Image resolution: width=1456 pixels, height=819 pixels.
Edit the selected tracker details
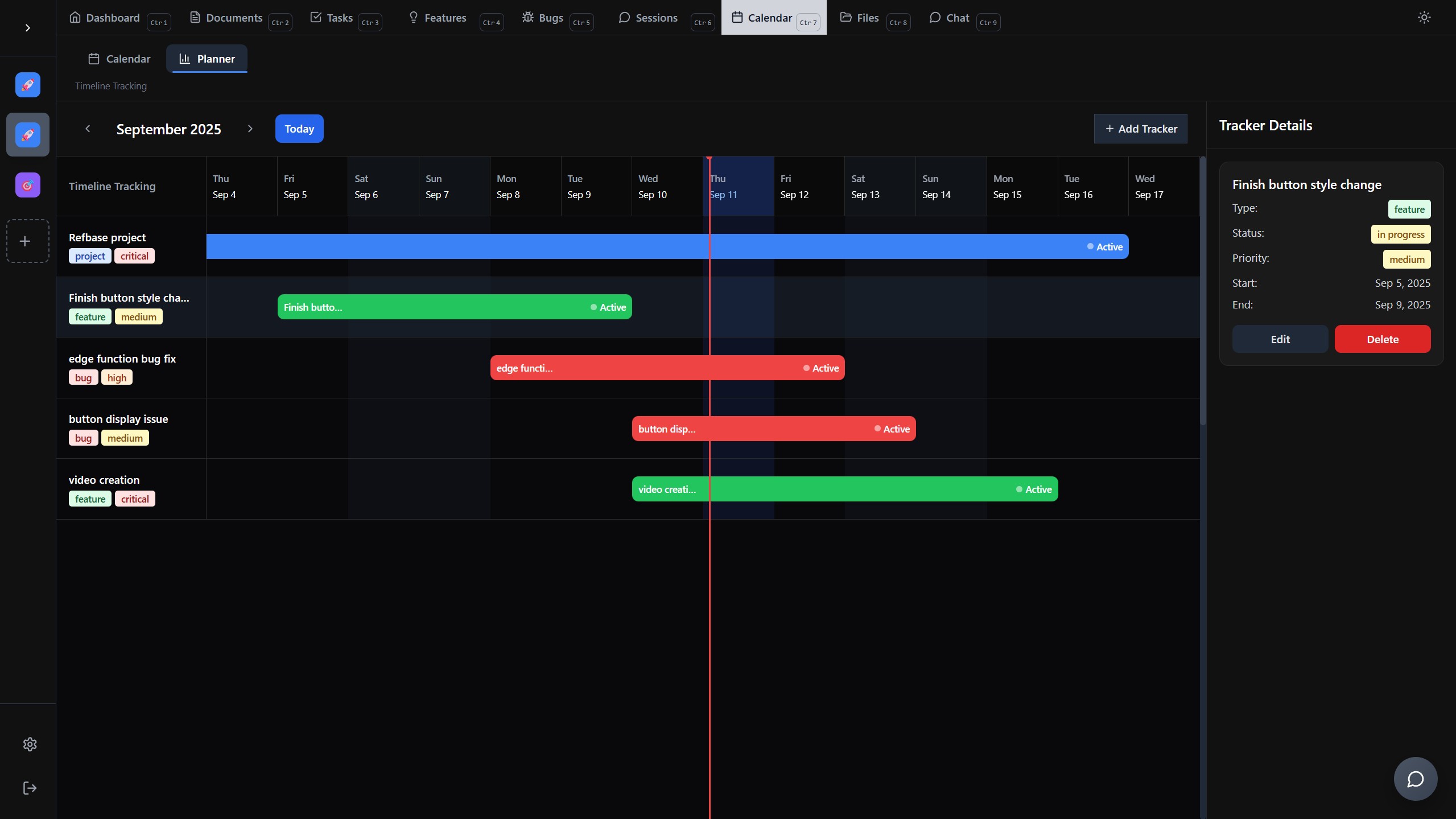coord(1280,339)
